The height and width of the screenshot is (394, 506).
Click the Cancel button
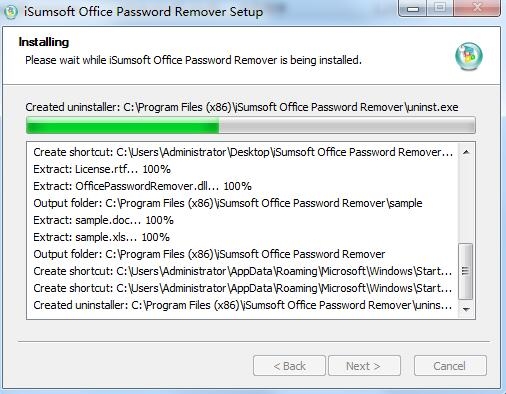pos(450,366)
